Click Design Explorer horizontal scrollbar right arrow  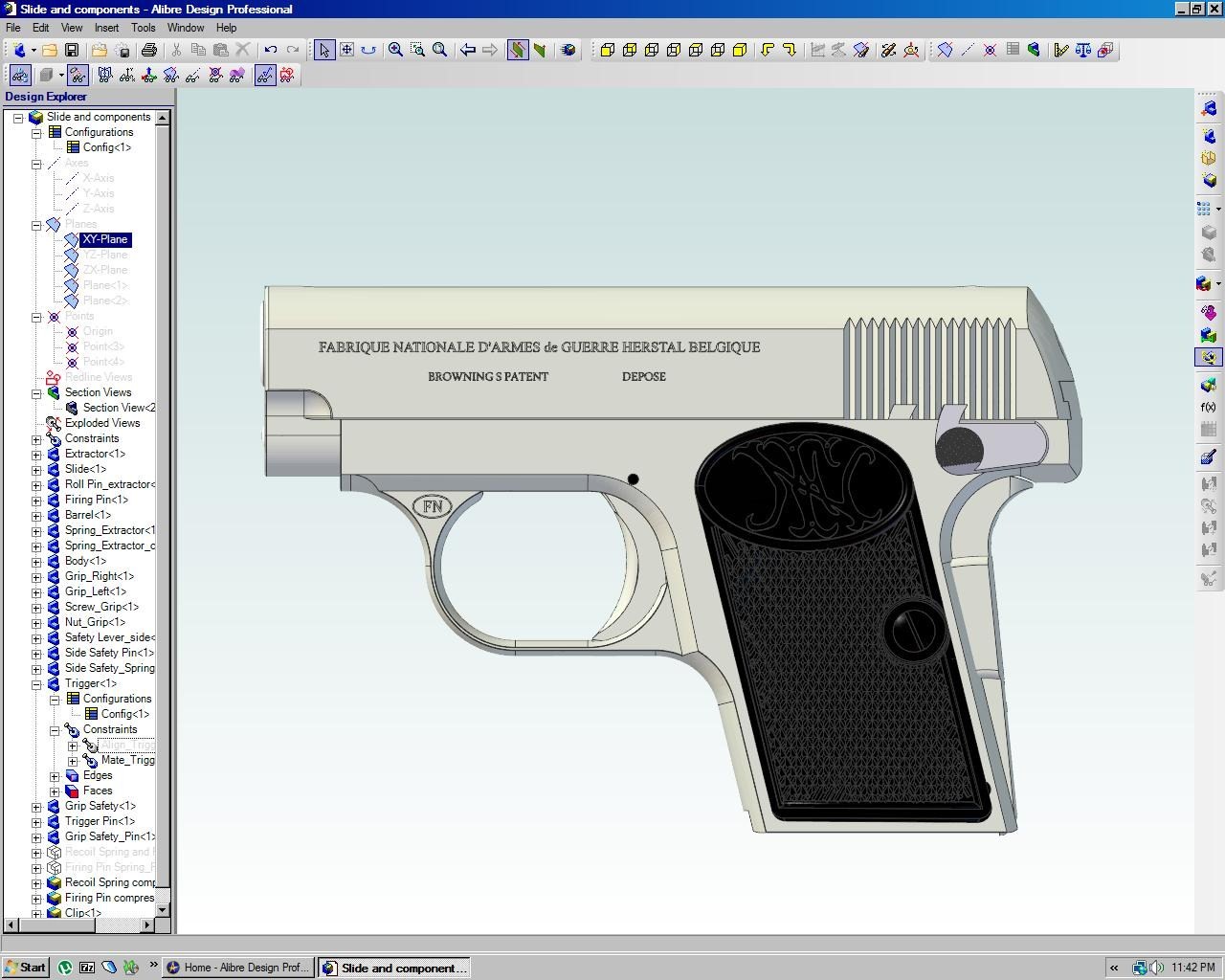pyautogui.click(x=147, y=924)
